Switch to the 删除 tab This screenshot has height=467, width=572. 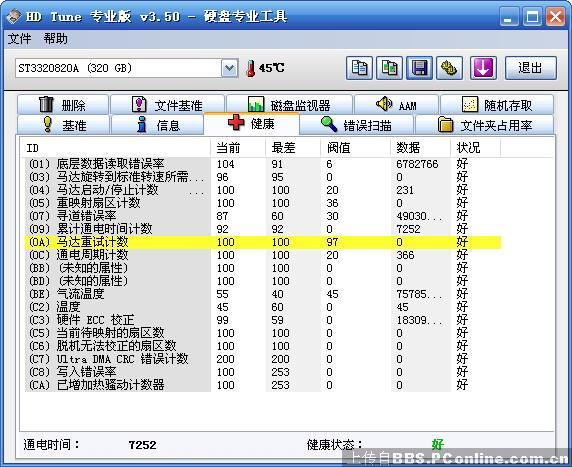coord(63,105)
